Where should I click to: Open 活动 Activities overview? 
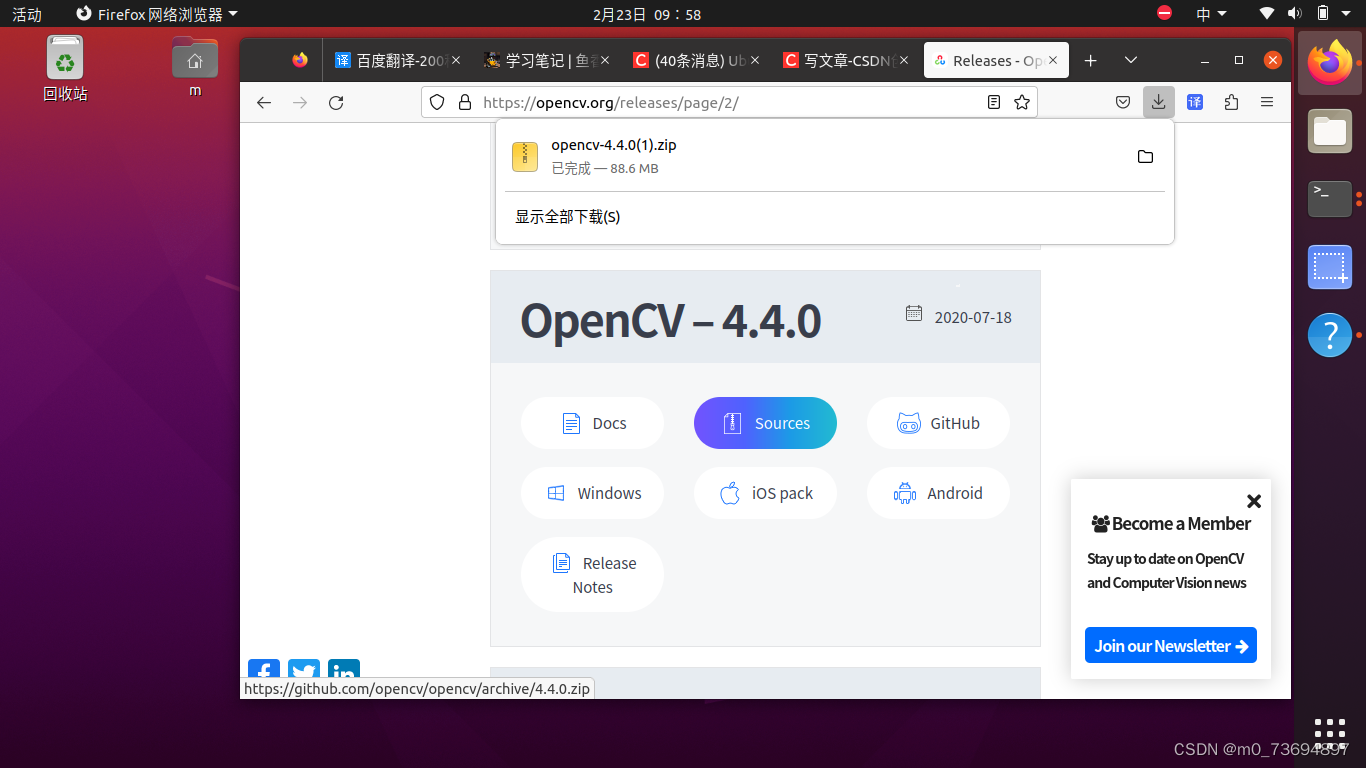coord(27,14)
